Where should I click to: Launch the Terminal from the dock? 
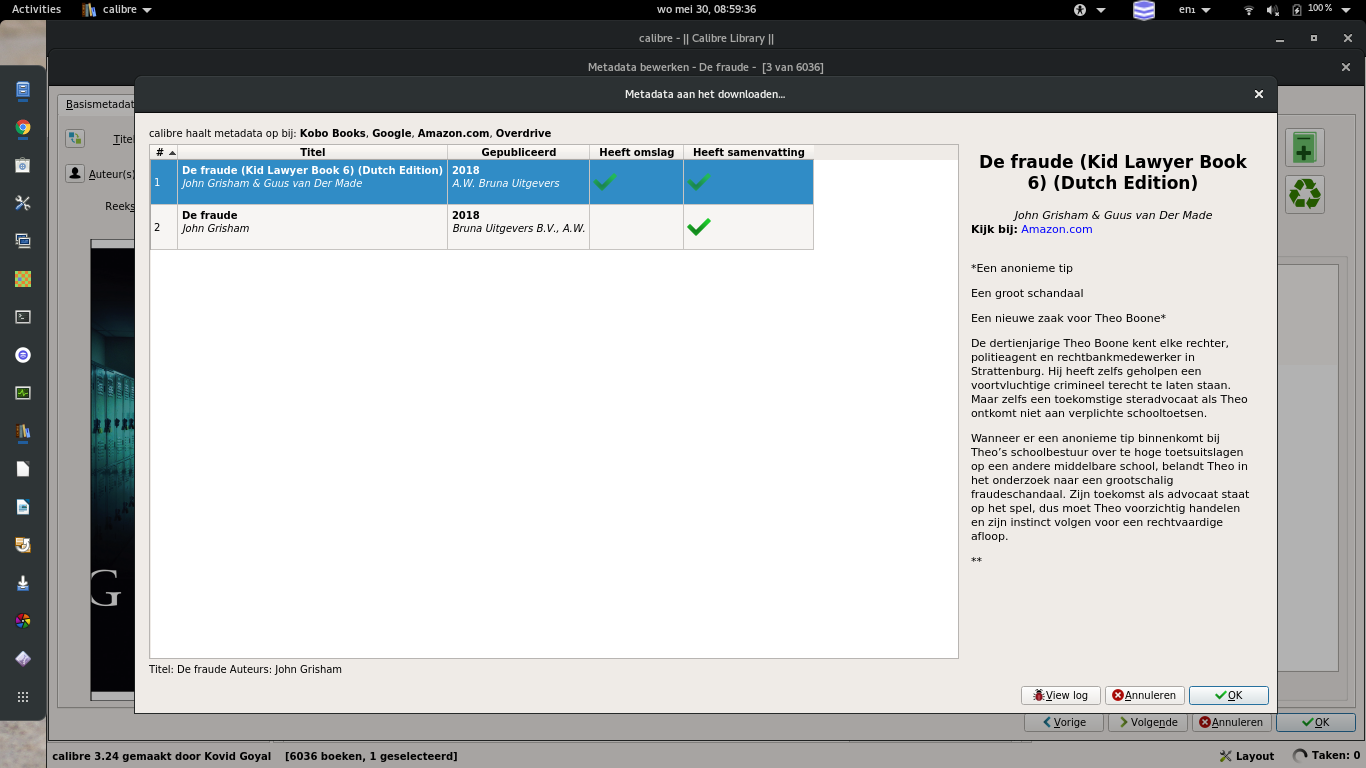[x=23, y=317]
